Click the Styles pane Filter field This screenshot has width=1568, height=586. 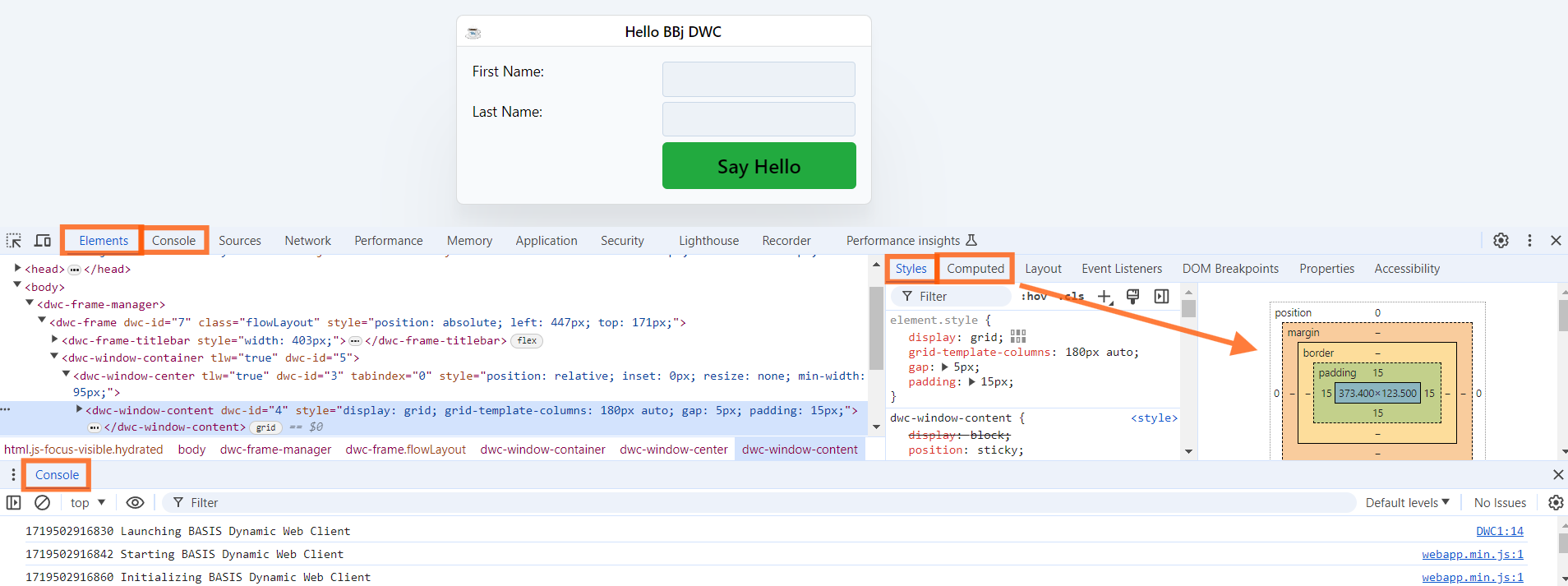pos(952,296)
